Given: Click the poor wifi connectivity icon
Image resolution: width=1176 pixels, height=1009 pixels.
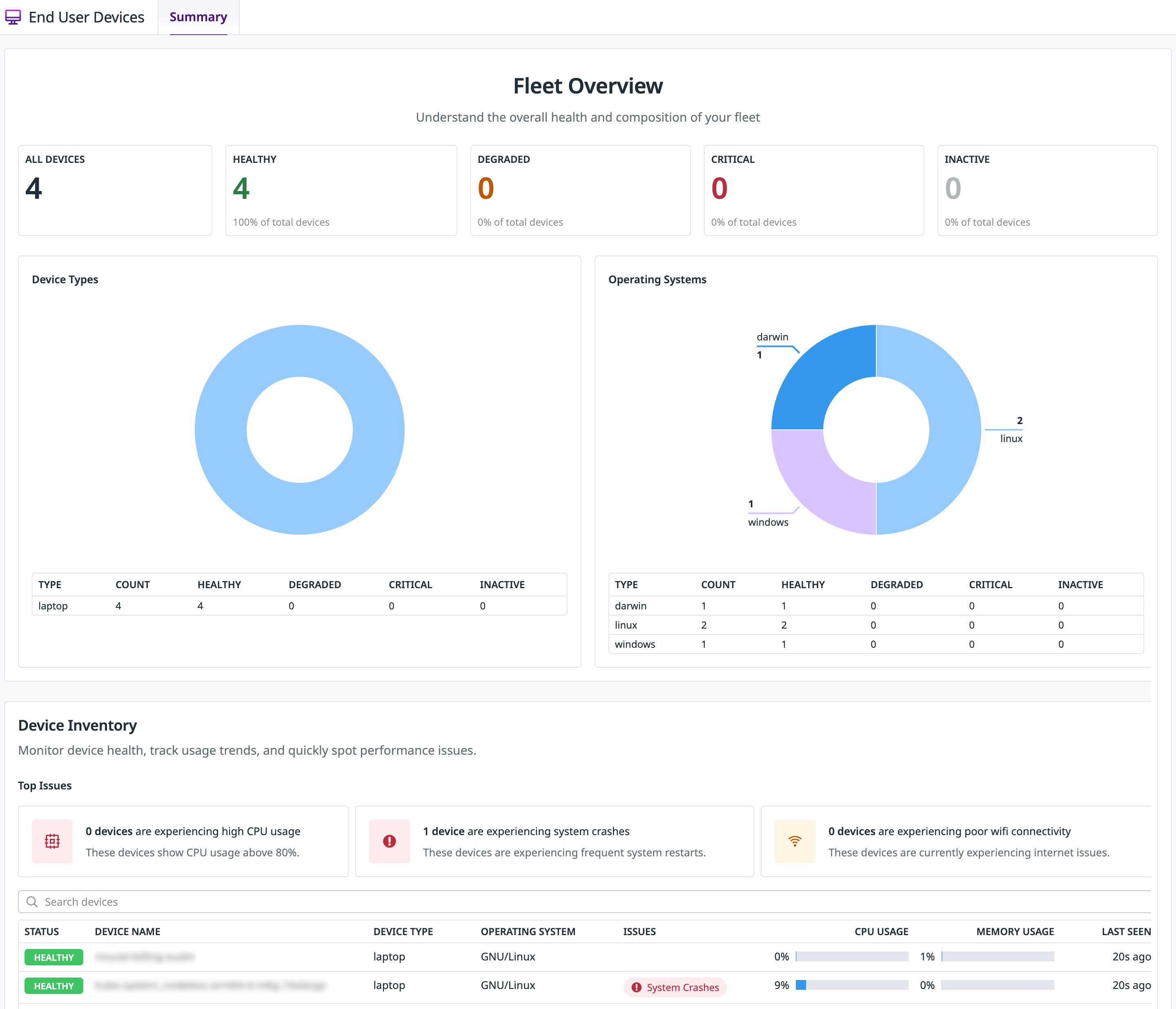Looking at the screenshot, I should [x=795, y=841].
